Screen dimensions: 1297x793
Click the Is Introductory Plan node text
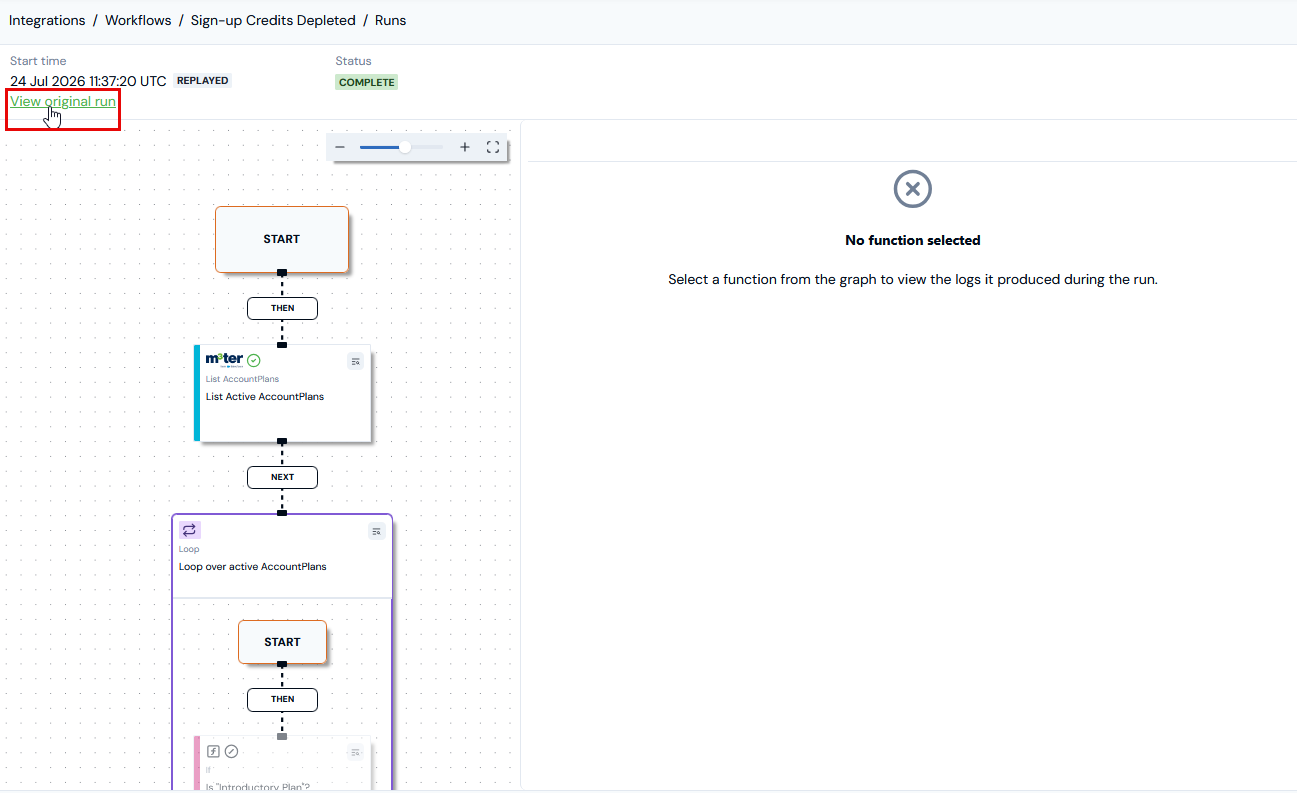(x=258, y=787)
